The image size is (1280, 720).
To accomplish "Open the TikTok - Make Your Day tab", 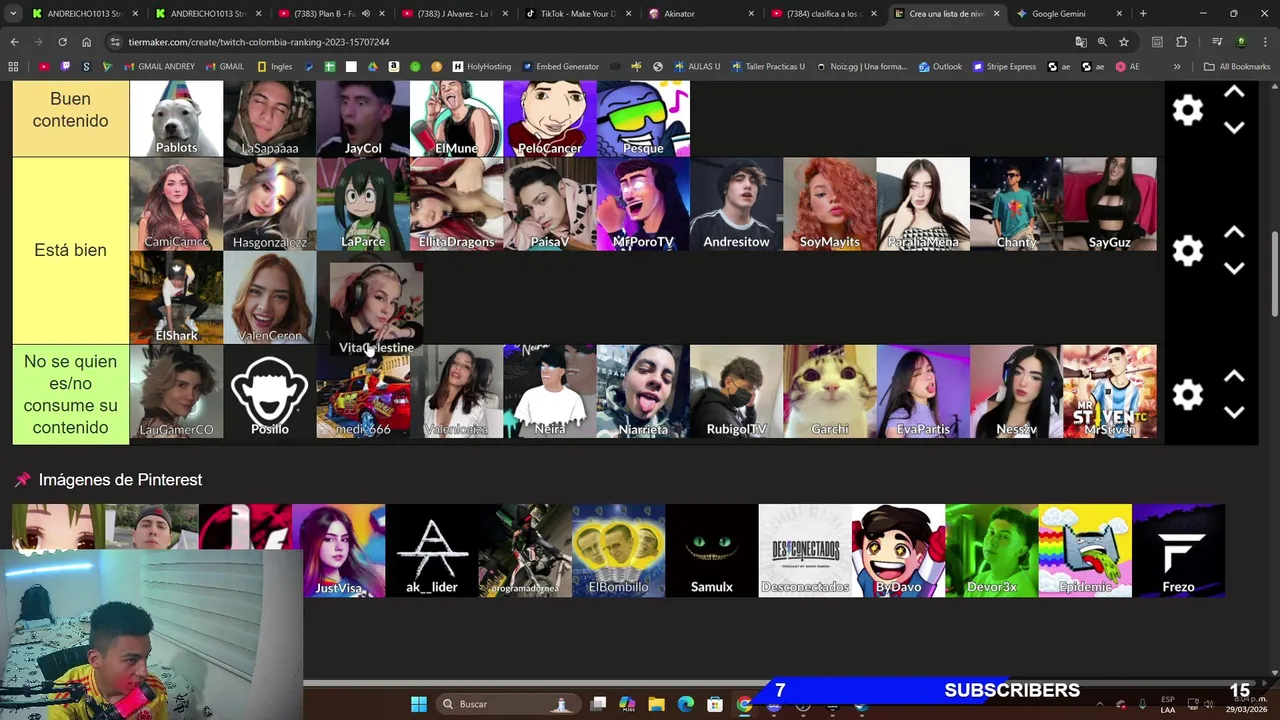I will 577,14.
